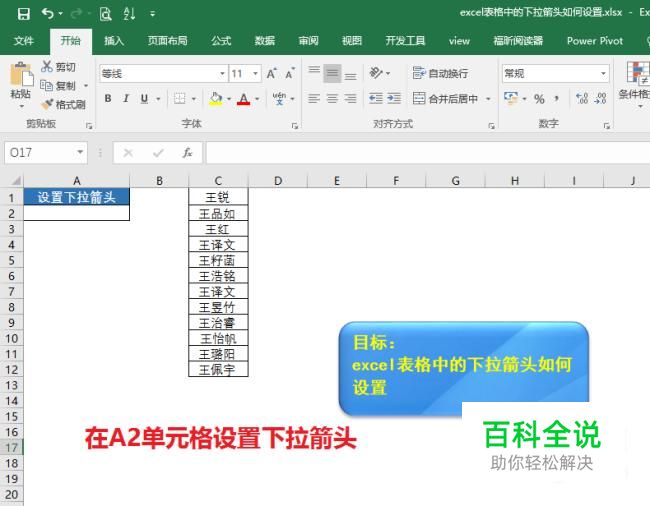
Task: Click the Copy (复制) icon
Action: tap(46, 85)
